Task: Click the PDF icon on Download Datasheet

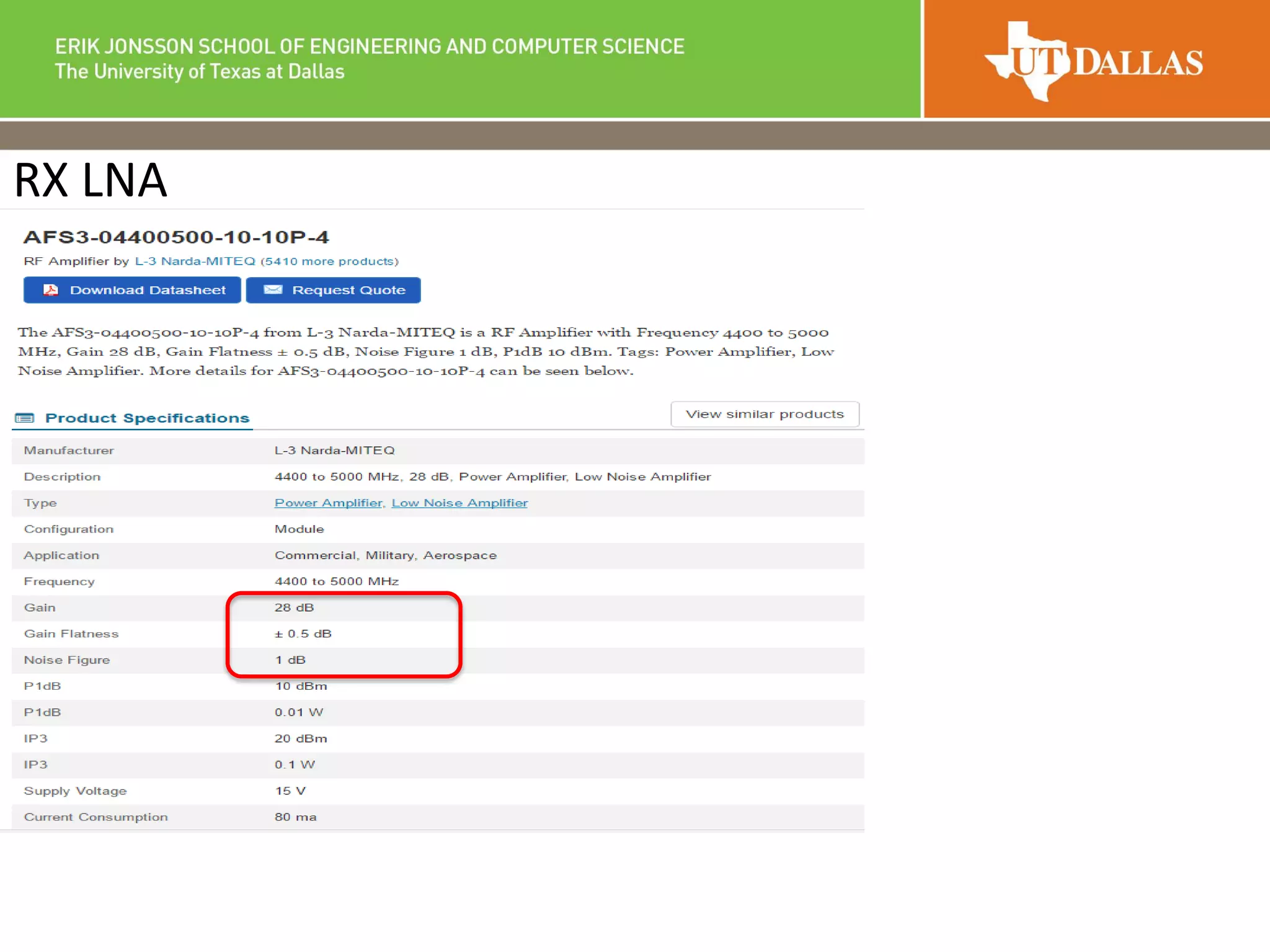Action: click(x=51, y=290)
